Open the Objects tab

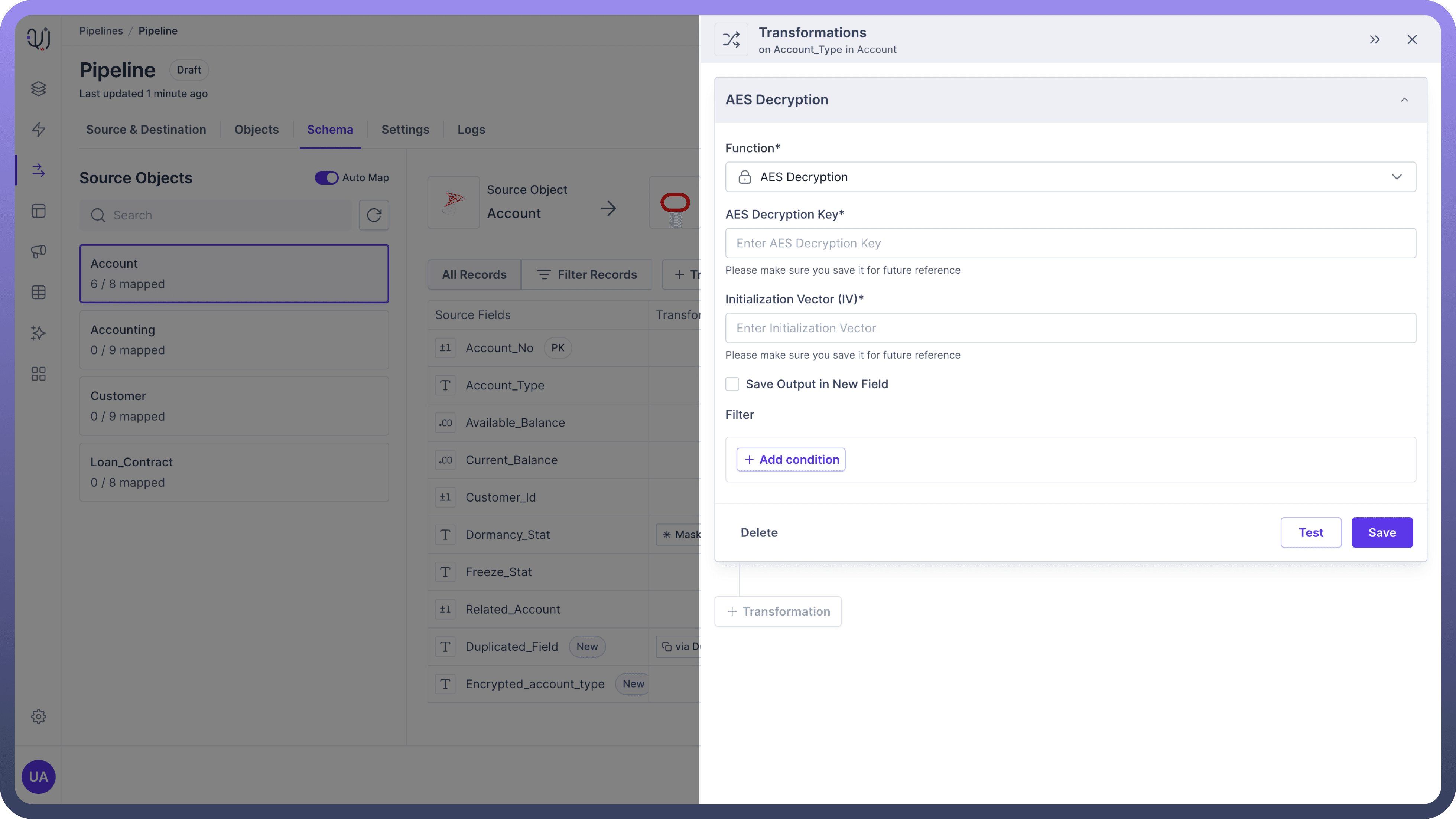[x=256, y=129]
